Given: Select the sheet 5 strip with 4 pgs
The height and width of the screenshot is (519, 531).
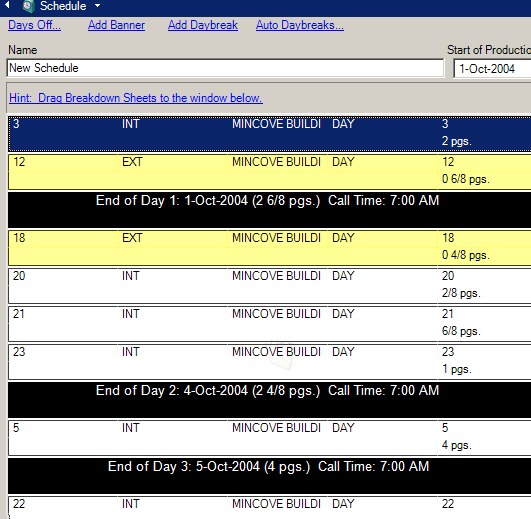Looking at the screenshot, I should pyautogui.click(x=270, y=438).
